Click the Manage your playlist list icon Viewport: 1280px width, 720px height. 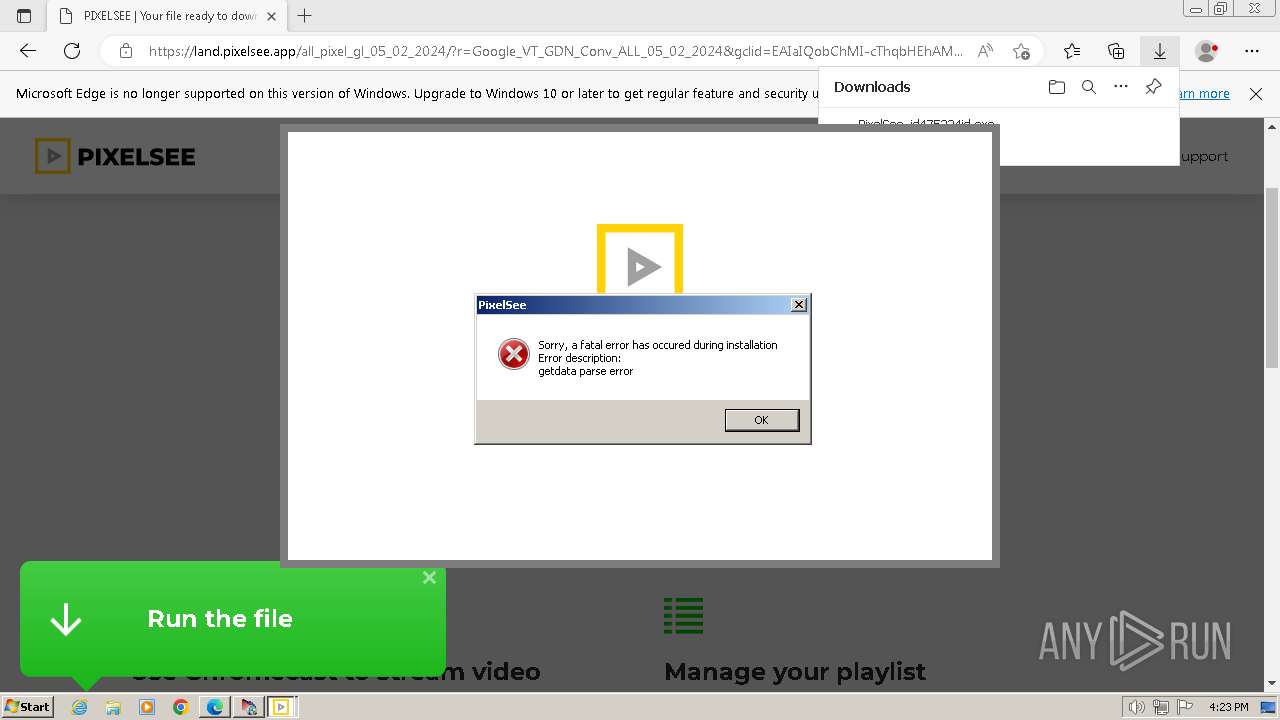684,616
